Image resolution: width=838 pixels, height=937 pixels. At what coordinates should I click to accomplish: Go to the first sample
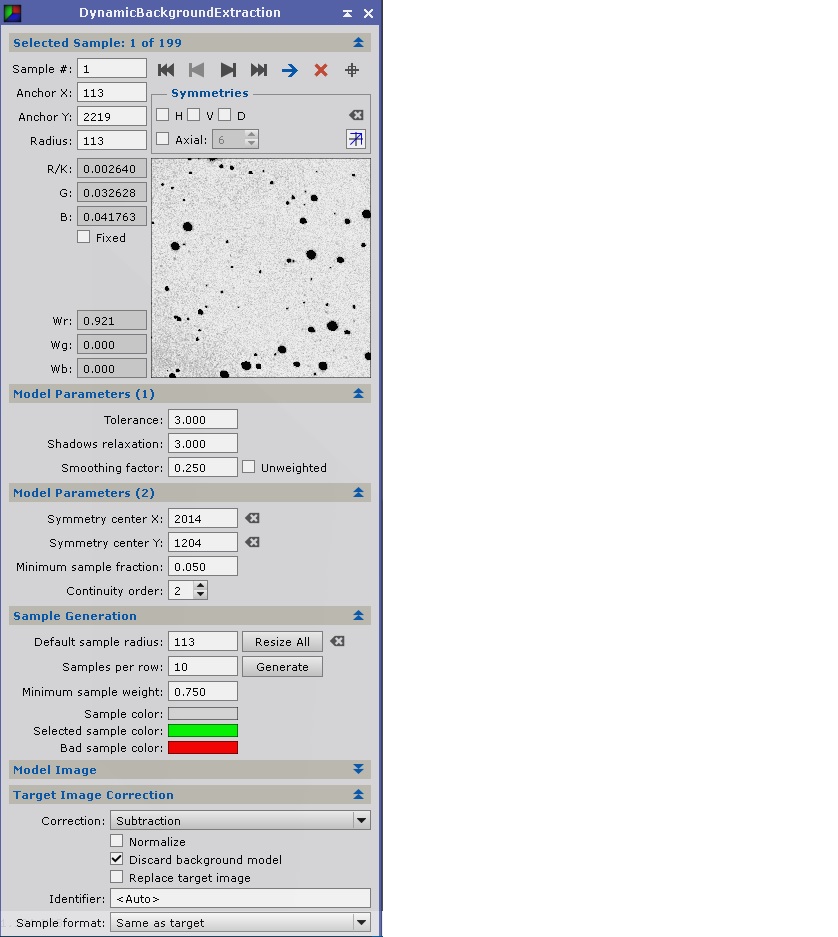[166, 70]
